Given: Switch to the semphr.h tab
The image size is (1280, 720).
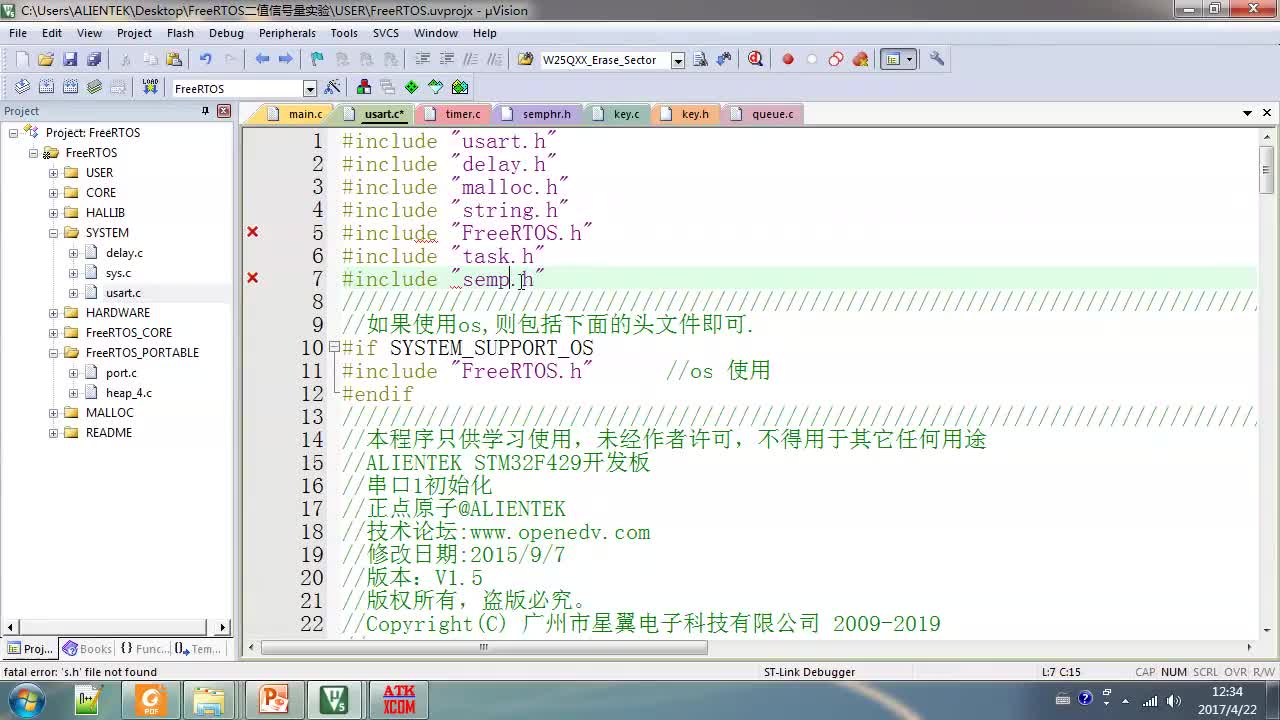Looking at the screenshot, I should (537, 114).
